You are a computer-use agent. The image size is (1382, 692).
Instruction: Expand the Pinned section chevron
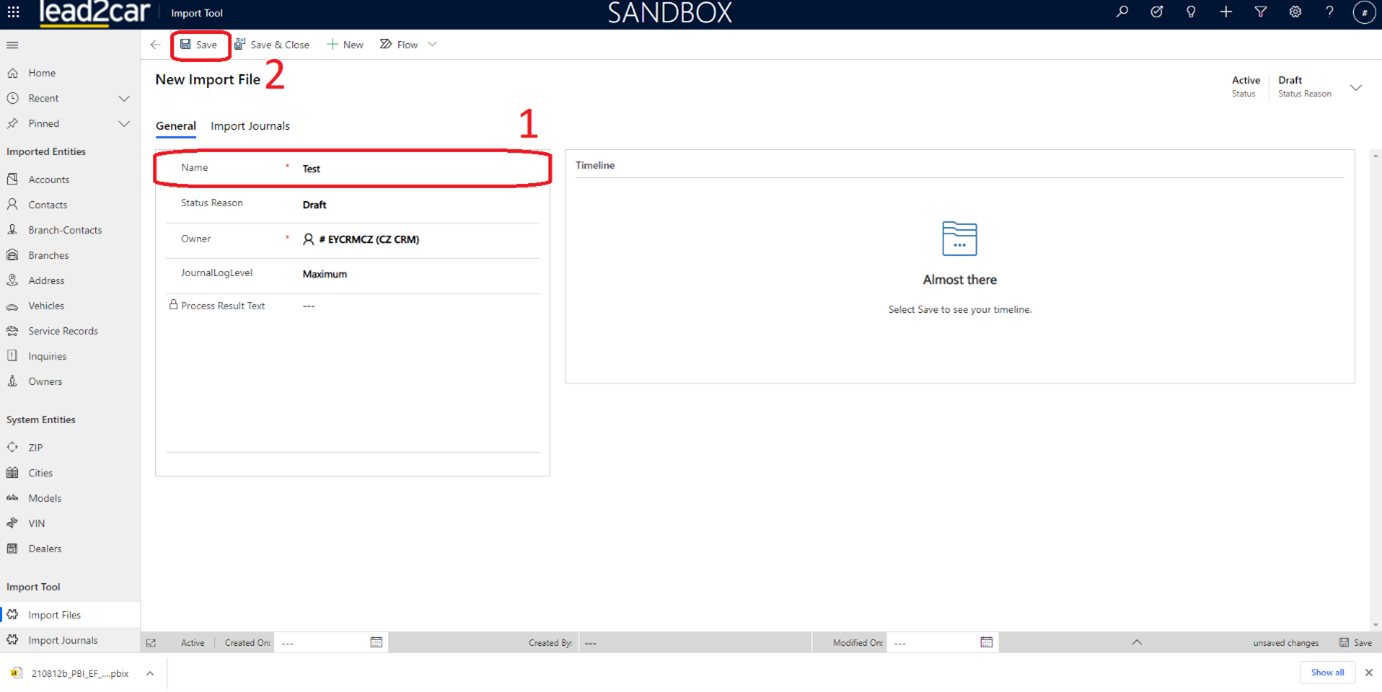[124, 124]
